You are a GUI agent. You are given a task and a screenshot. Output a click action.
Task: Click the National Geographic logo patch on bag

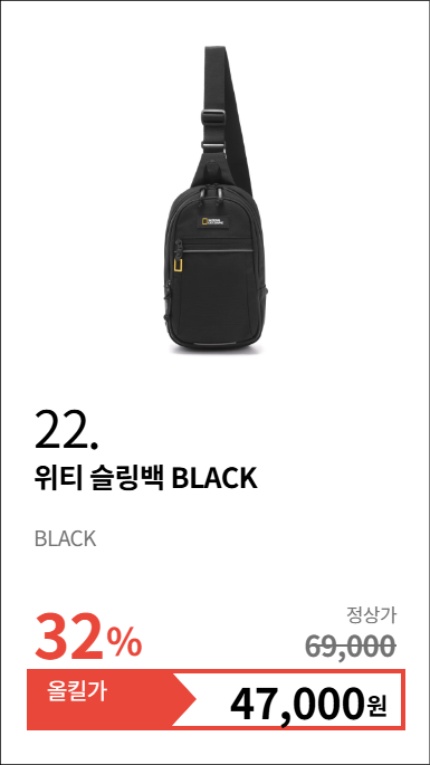pos(213,221)
